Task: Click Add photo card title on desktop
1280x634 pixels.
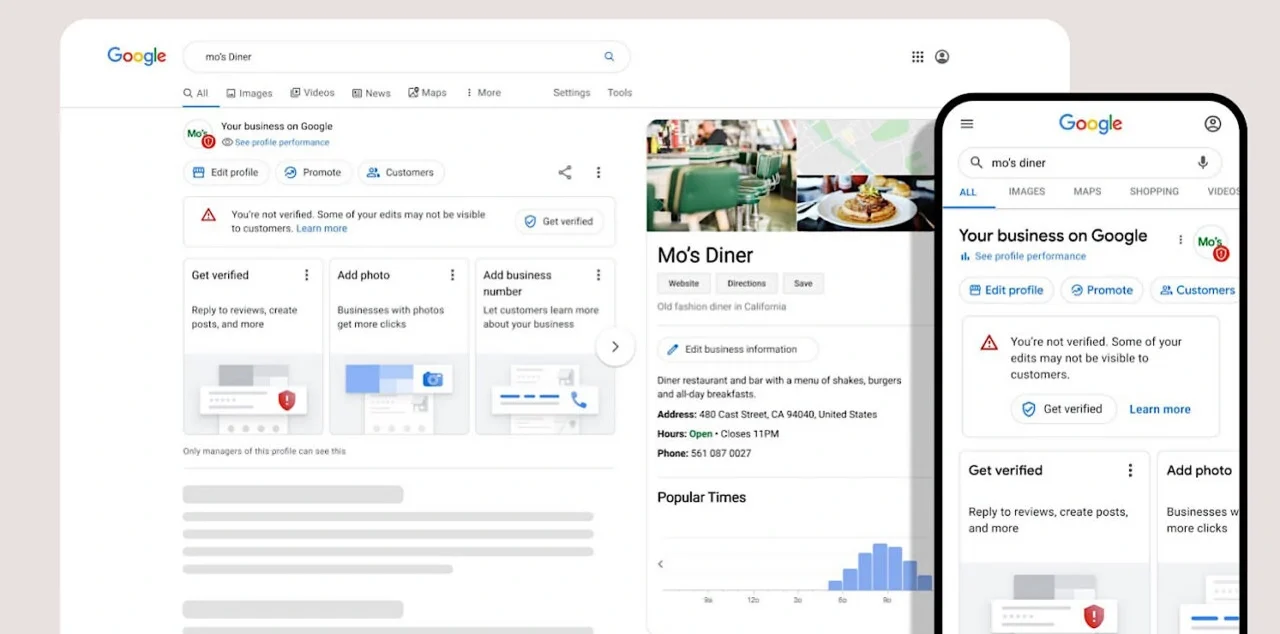Action: 363,275
